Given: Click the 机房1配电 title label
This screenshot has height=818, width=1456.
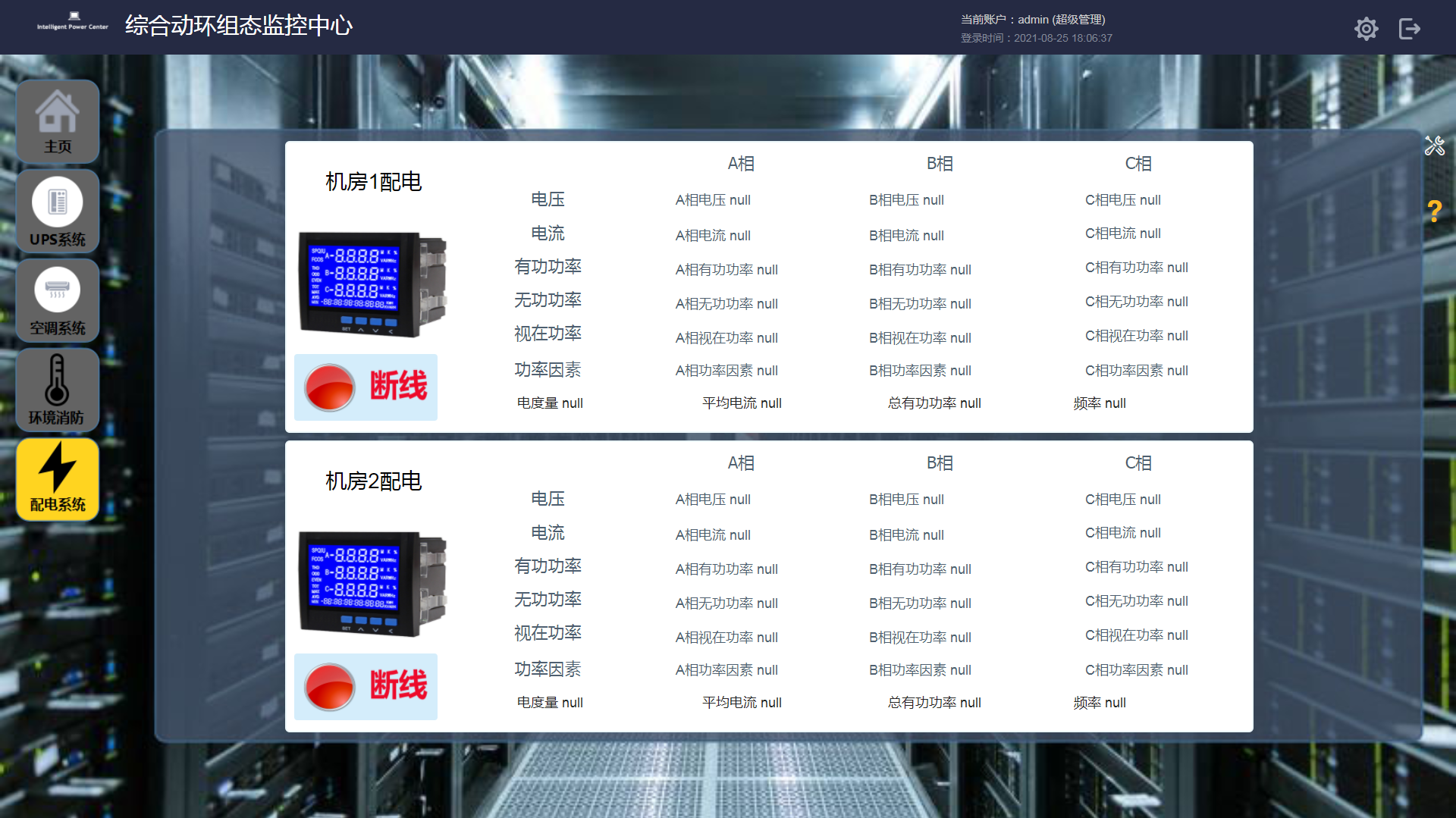Looking at the screenshot, I should (373, 182).
